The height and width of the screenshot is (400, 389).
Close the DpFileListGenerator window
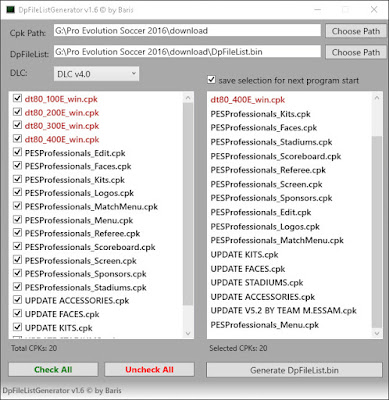pyautogui.click(x=374, y=10)
